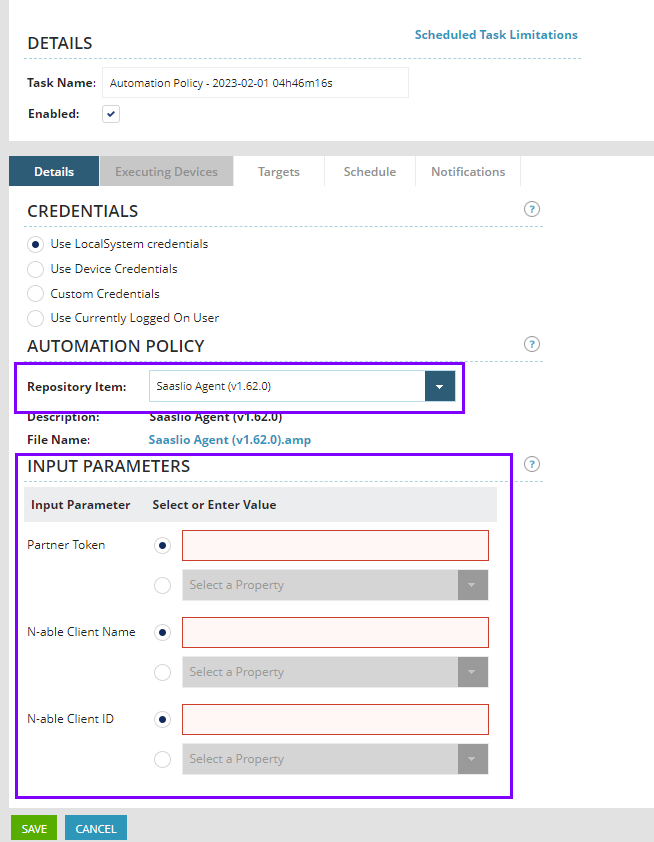Select N-able Client Name text value radio
This screenshot has width=654, height=842.
pyautogui.click(x=162, y=633)
